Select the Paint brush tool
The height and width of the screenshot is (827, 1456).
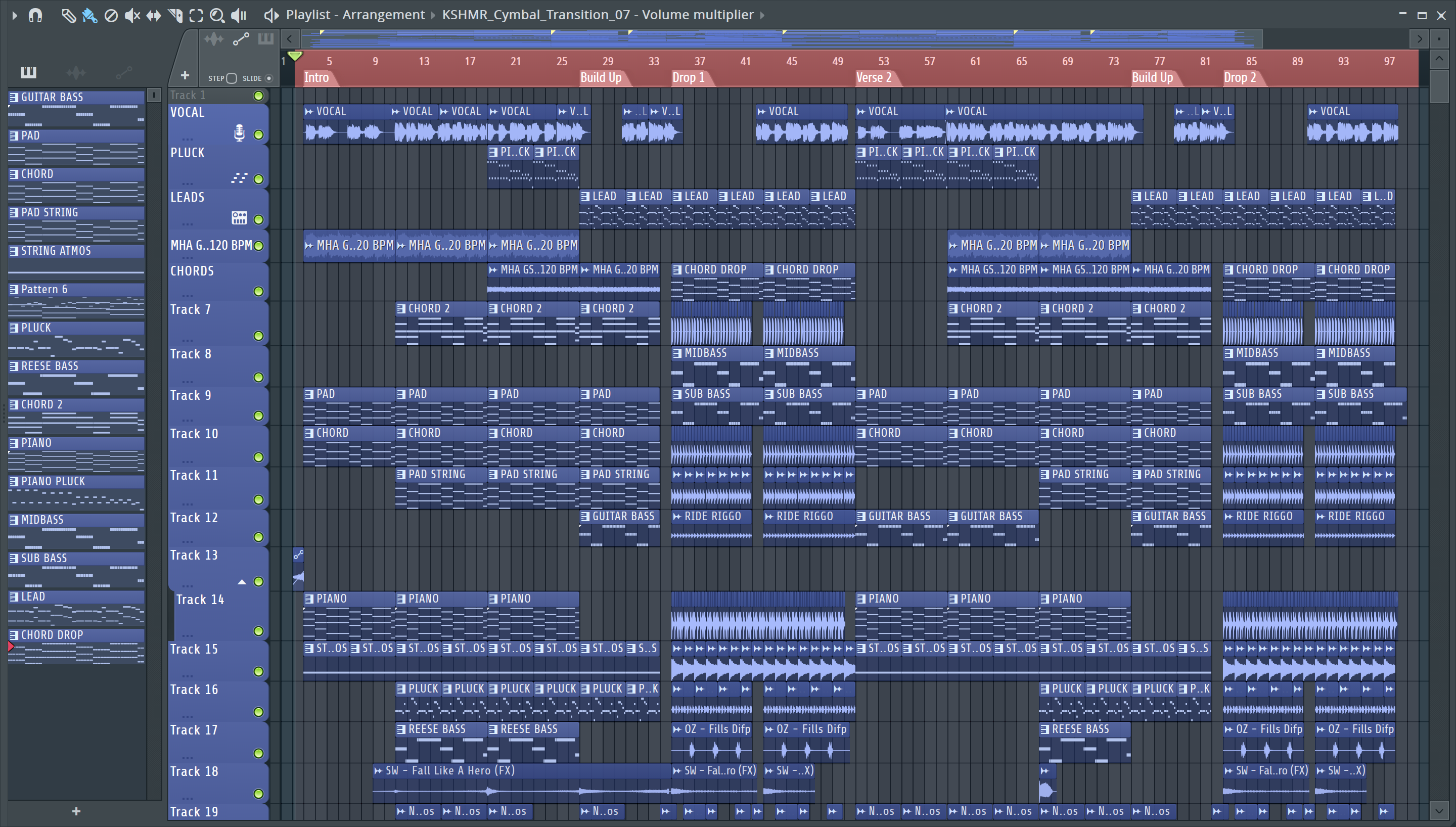pyautogui.click(x=89, y=15)
